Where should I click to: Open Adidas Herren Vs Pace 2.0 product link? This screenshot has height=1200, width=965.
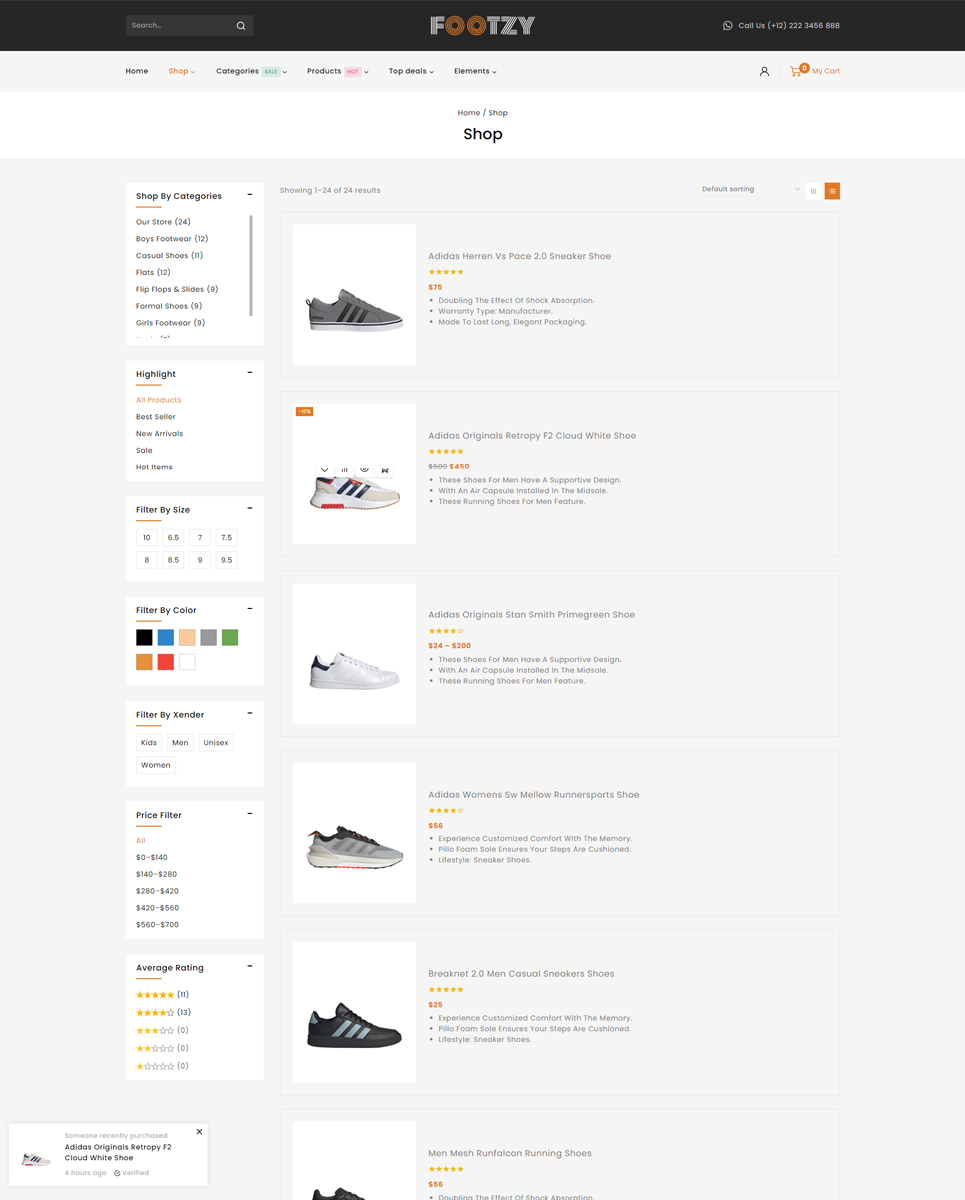tap(519, 256)
